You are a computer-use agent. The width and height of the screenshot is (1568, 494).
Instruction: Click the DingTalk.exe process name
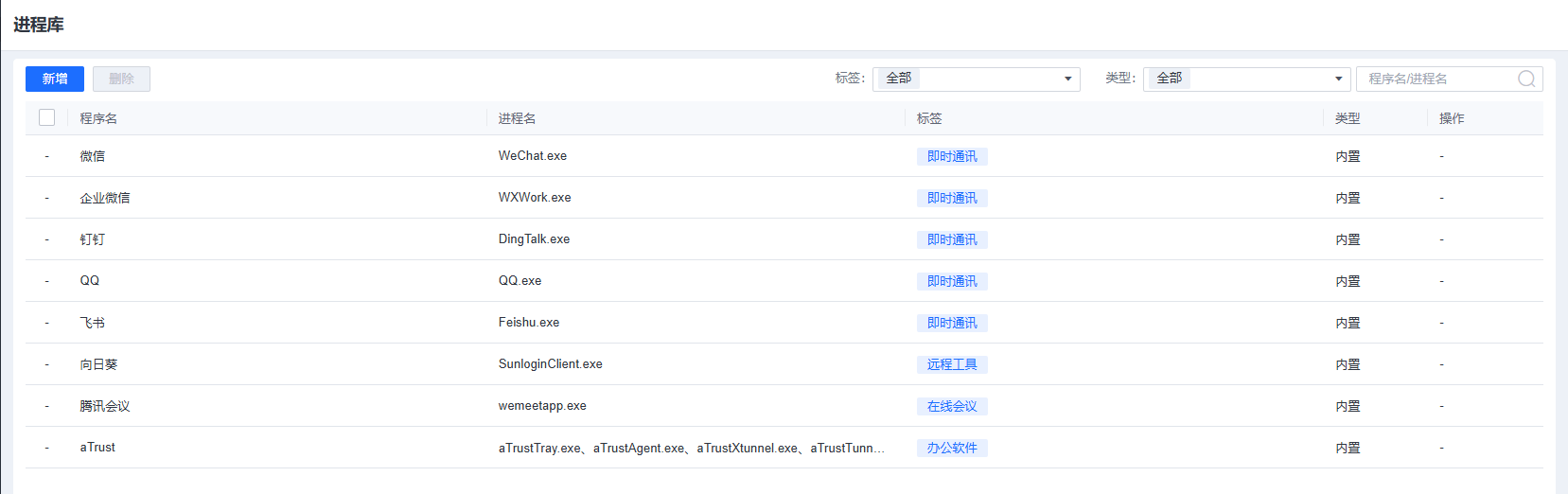click(534, 239)
